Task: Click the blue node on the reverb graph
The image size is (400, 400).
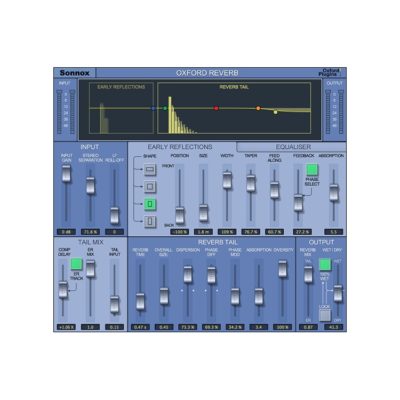Action: [153, 108]
